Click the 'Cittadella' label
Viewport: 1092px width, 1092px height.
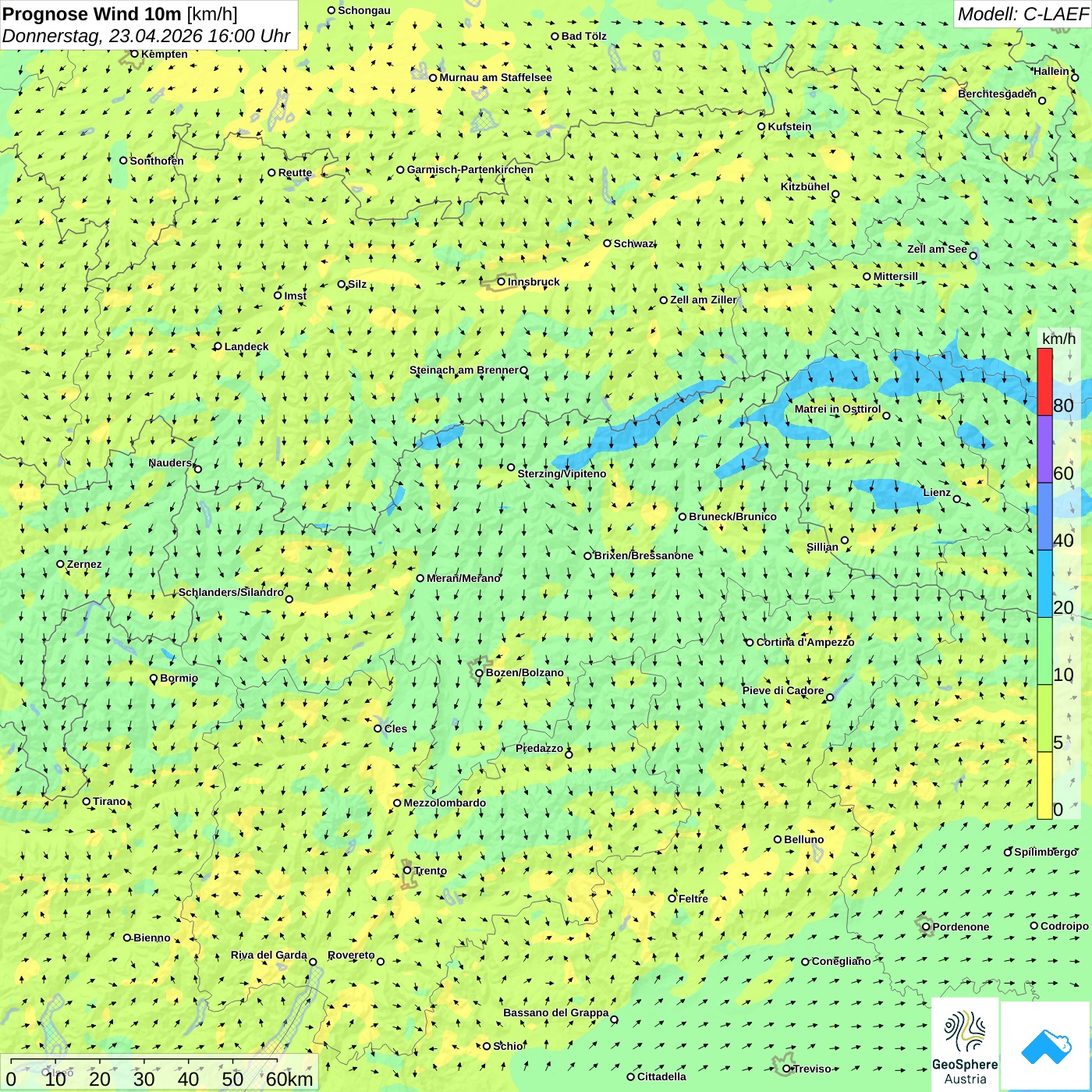click(661, 1076)
